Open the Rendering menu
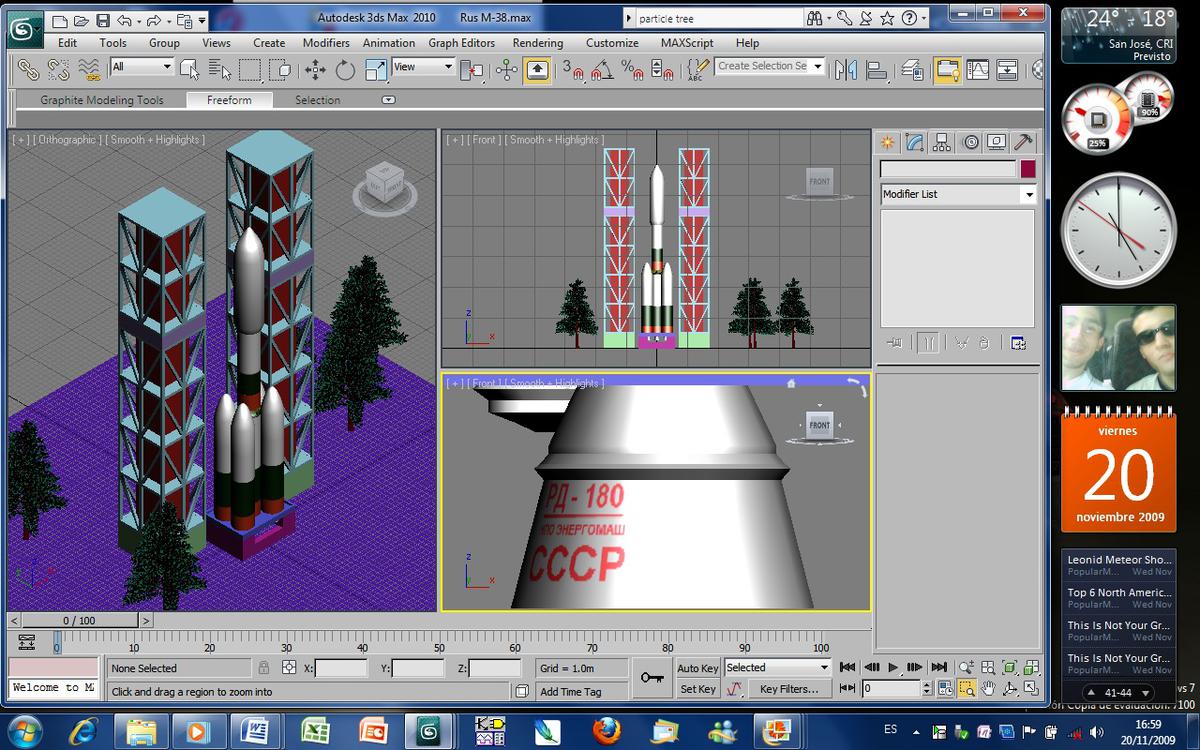This screenshot has height=750, width=1200. pyautogui.click(x=538, y=43)
